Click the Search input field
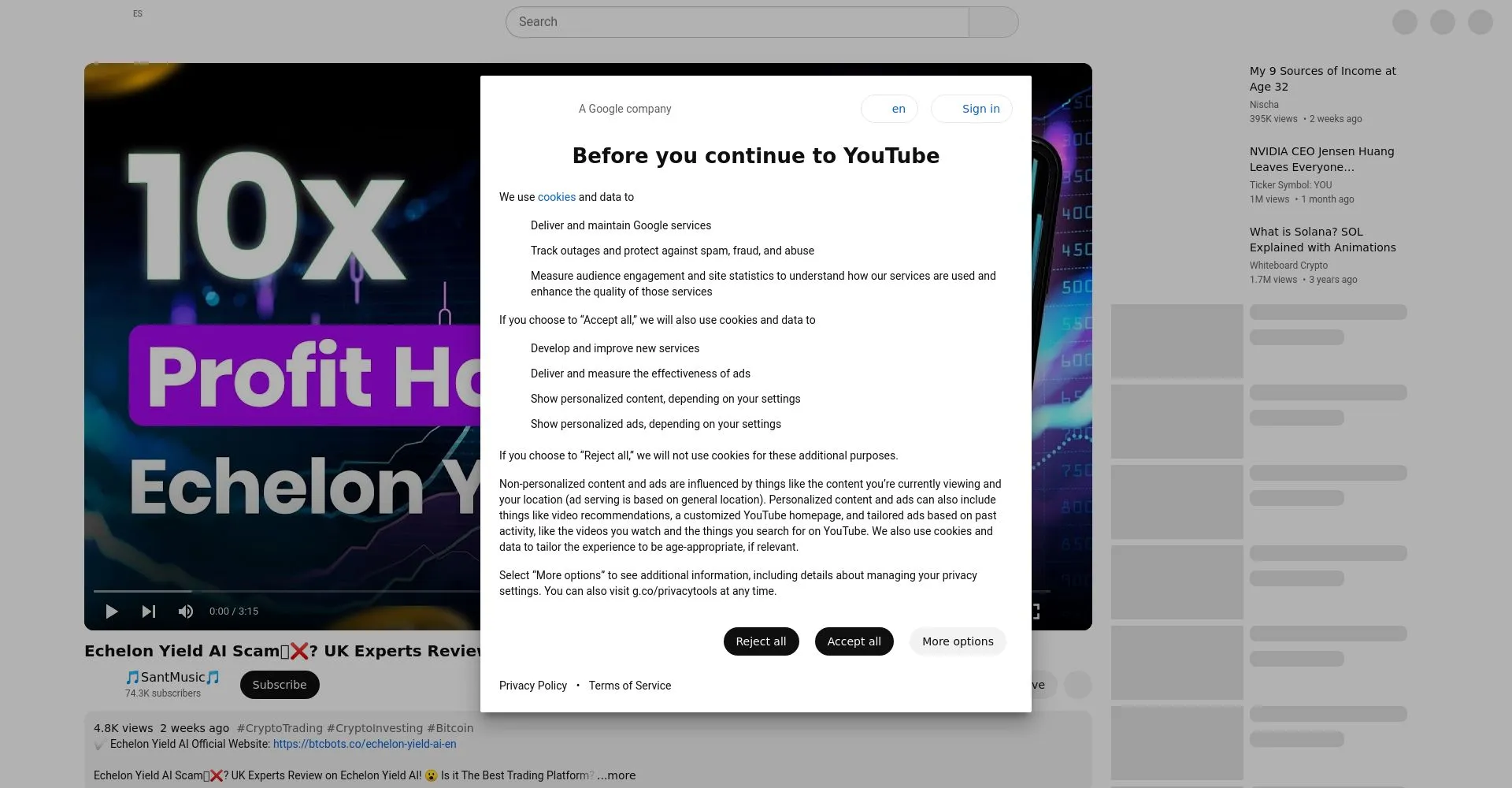1512x788 pixels. pyautogui.click(x=737, y=22)
